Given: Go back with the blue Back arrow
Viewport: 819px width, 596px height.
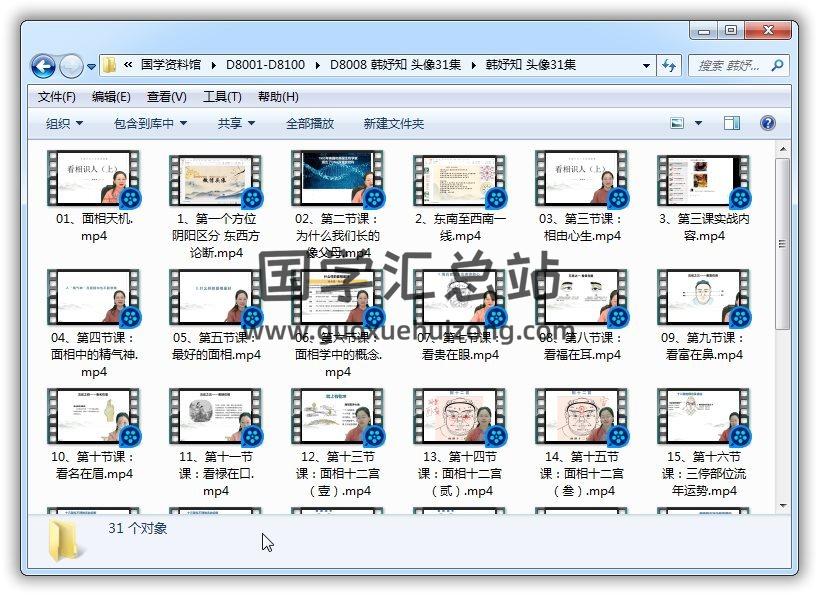Looking at the screenshot, I should [x=43, y=66].
